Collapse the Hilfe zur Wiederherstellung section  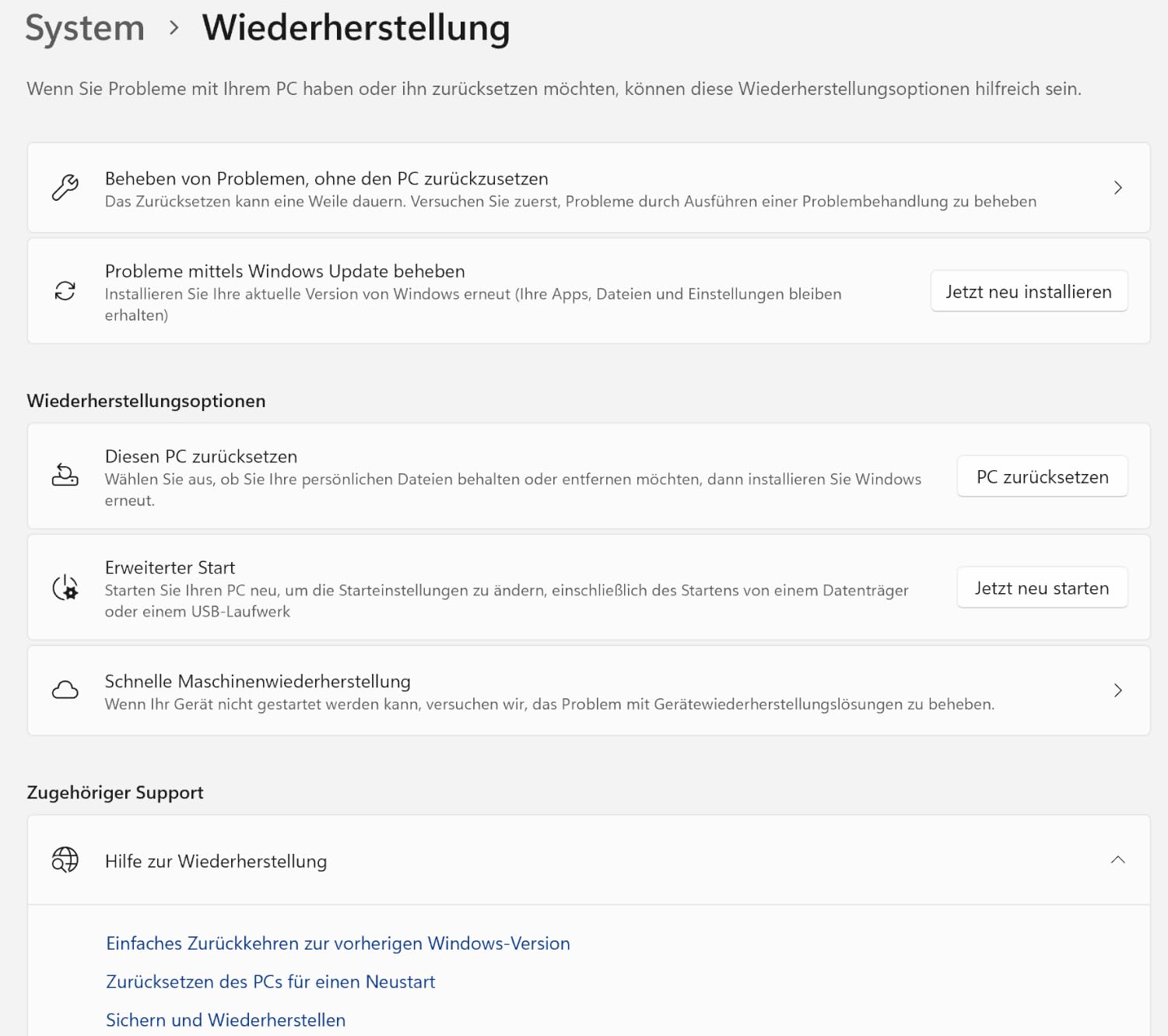pos(1118,860)
